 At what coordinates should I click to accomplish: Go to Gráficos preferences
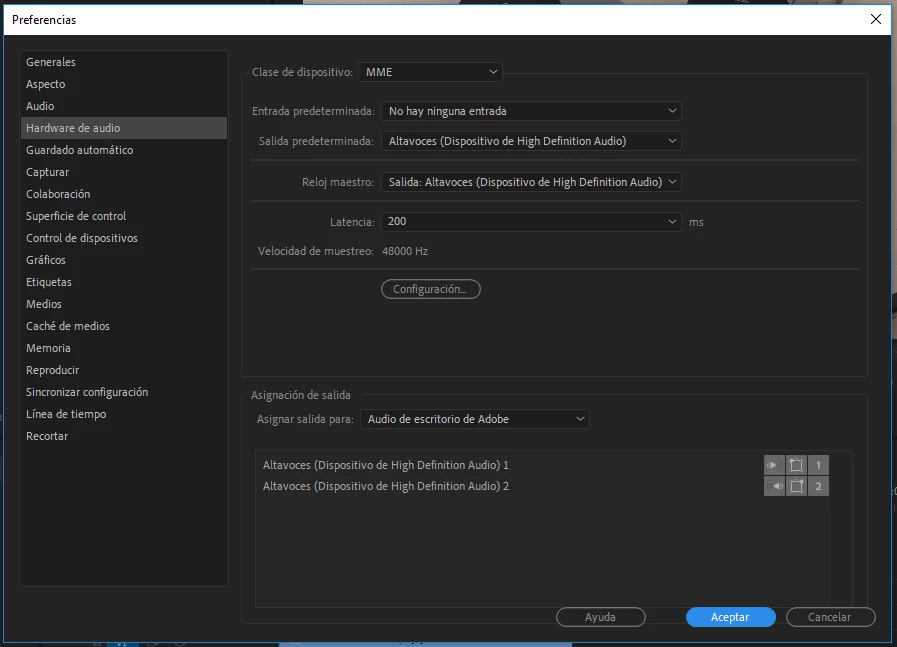pos(124,260)
